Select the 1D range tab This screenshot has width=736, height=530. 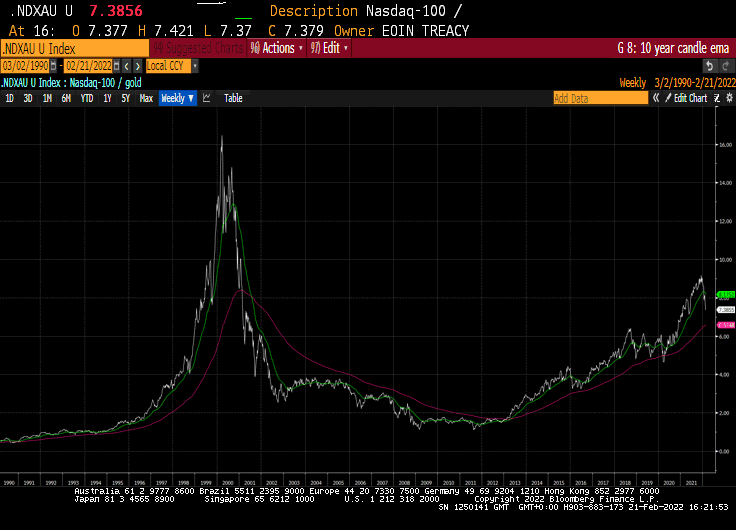(x=9, y=98)
